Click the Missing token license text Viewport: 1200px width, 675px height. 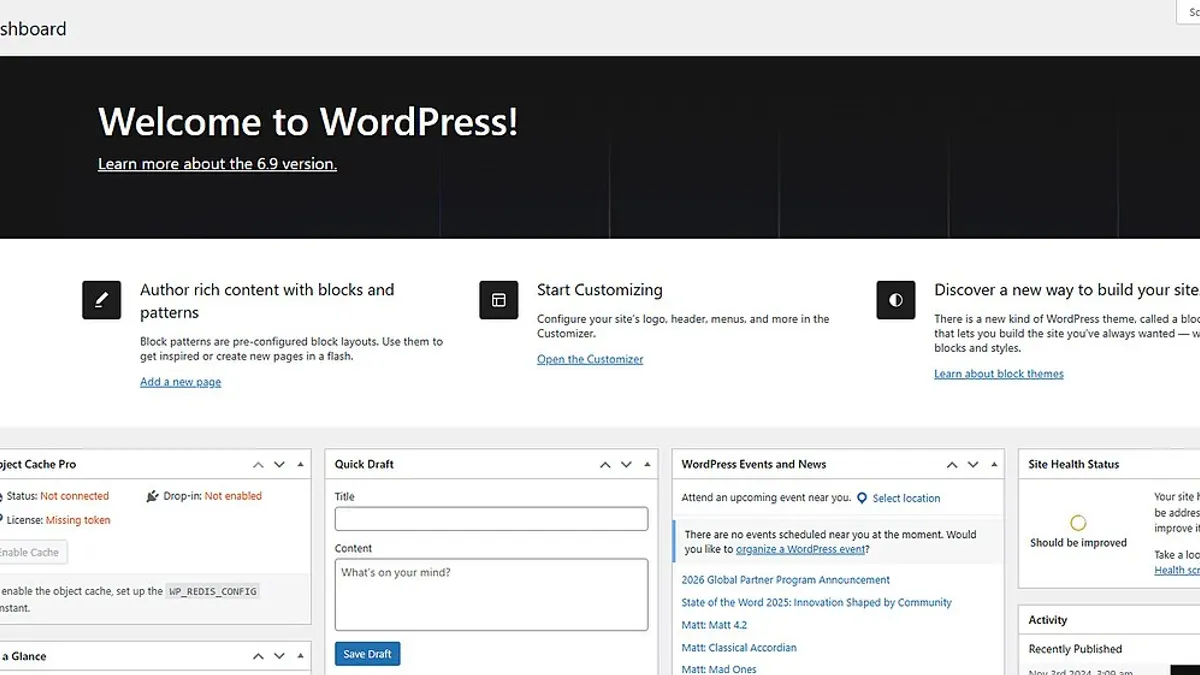pyautogui.click(x=78, y=520)
